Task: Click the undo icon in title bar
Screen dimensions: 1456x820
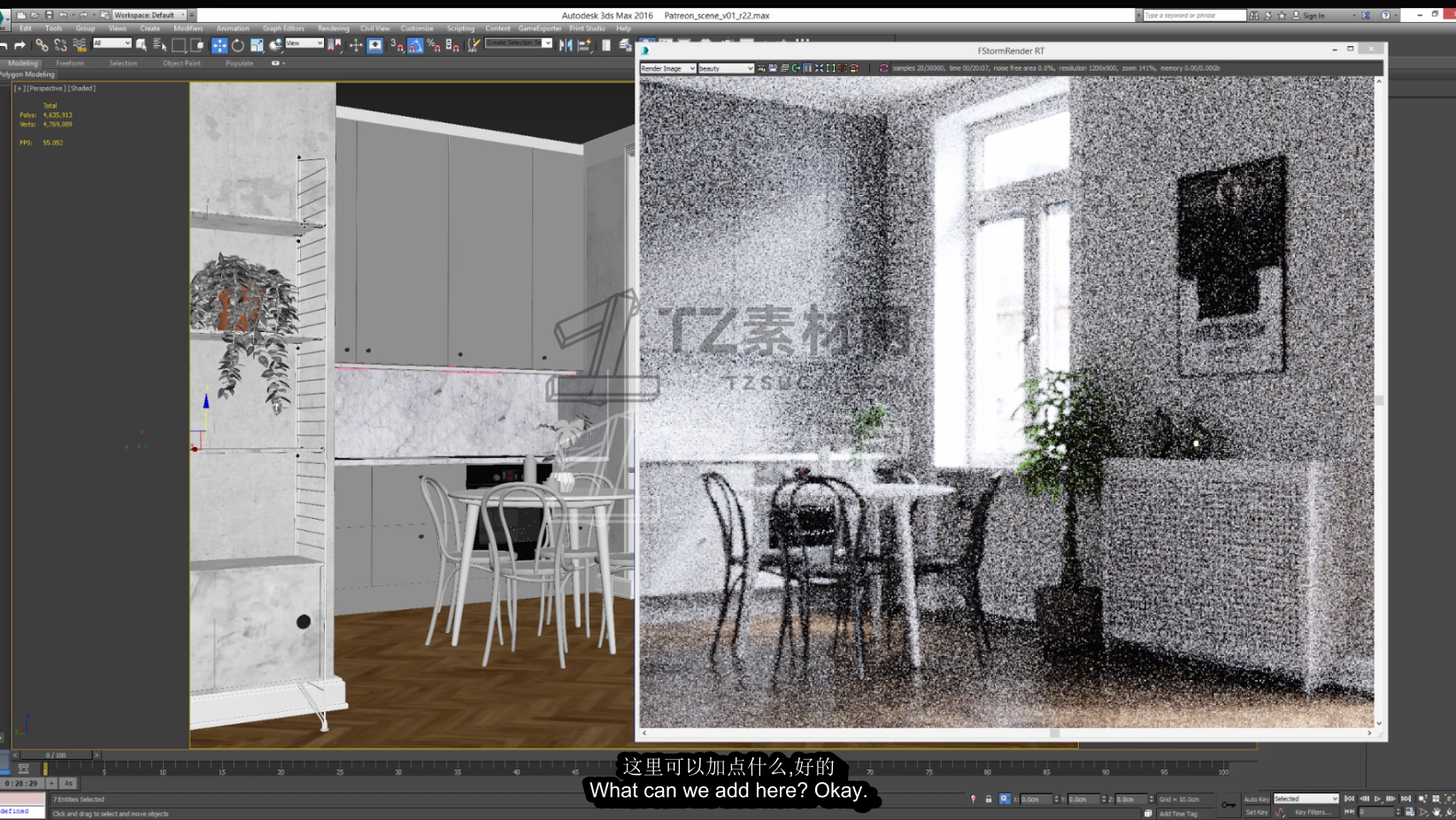Action: point(63,15)
